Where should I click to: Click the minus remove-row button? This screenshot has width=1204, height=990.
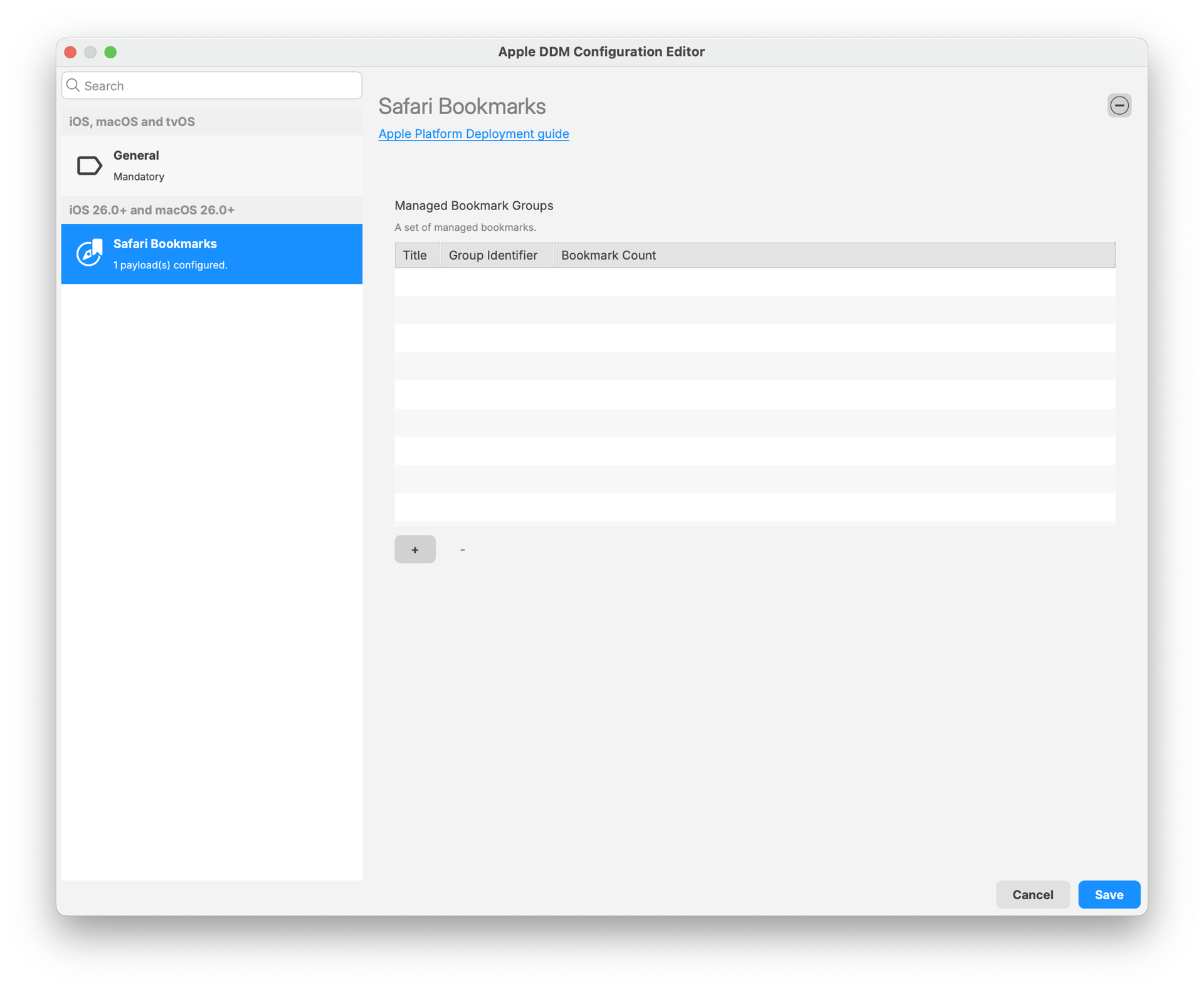point(463,549)
